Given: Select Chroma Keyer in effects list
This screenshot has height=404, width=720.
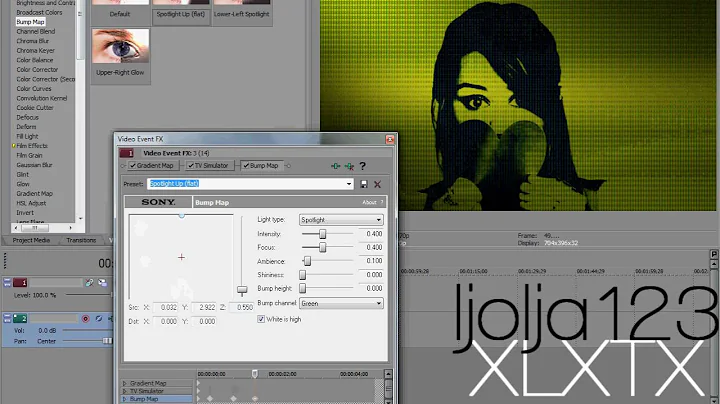Looking at the screenshot, I should [35, 50].
